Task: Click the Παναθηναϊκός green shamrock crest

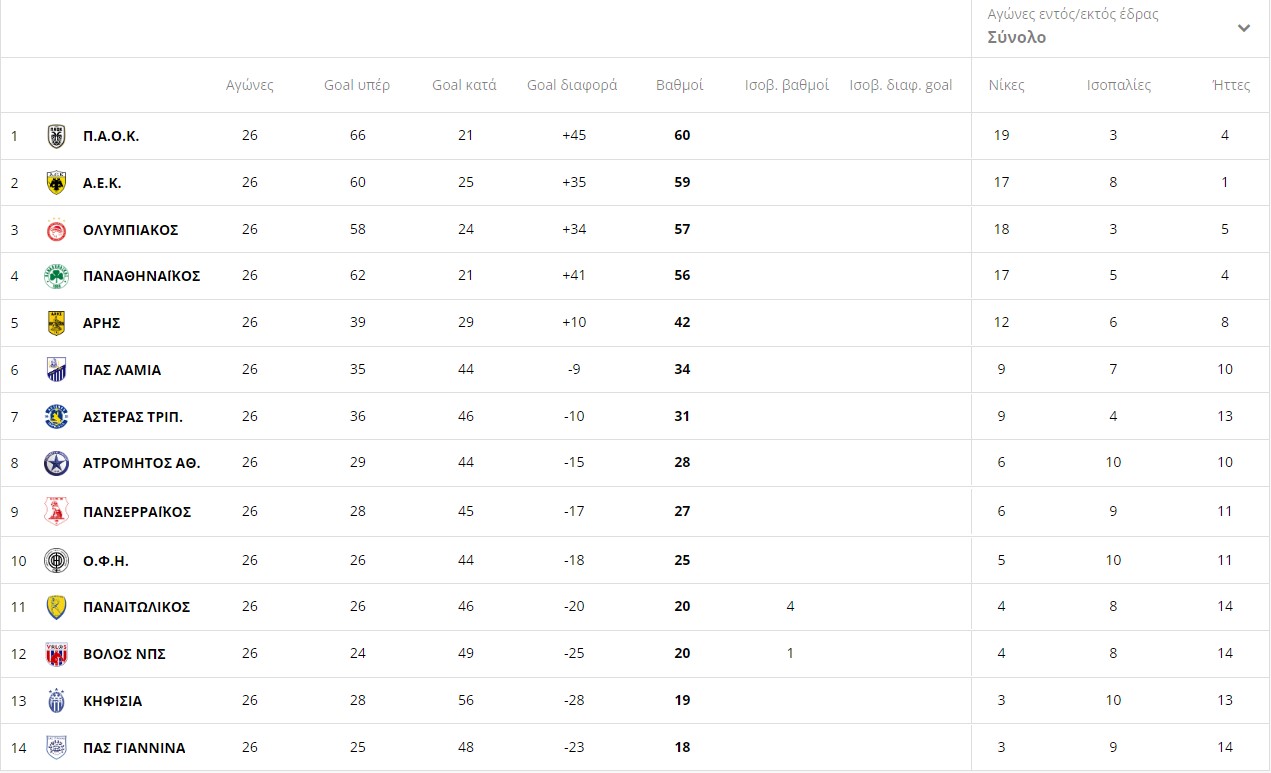Action: pos(57,276)
